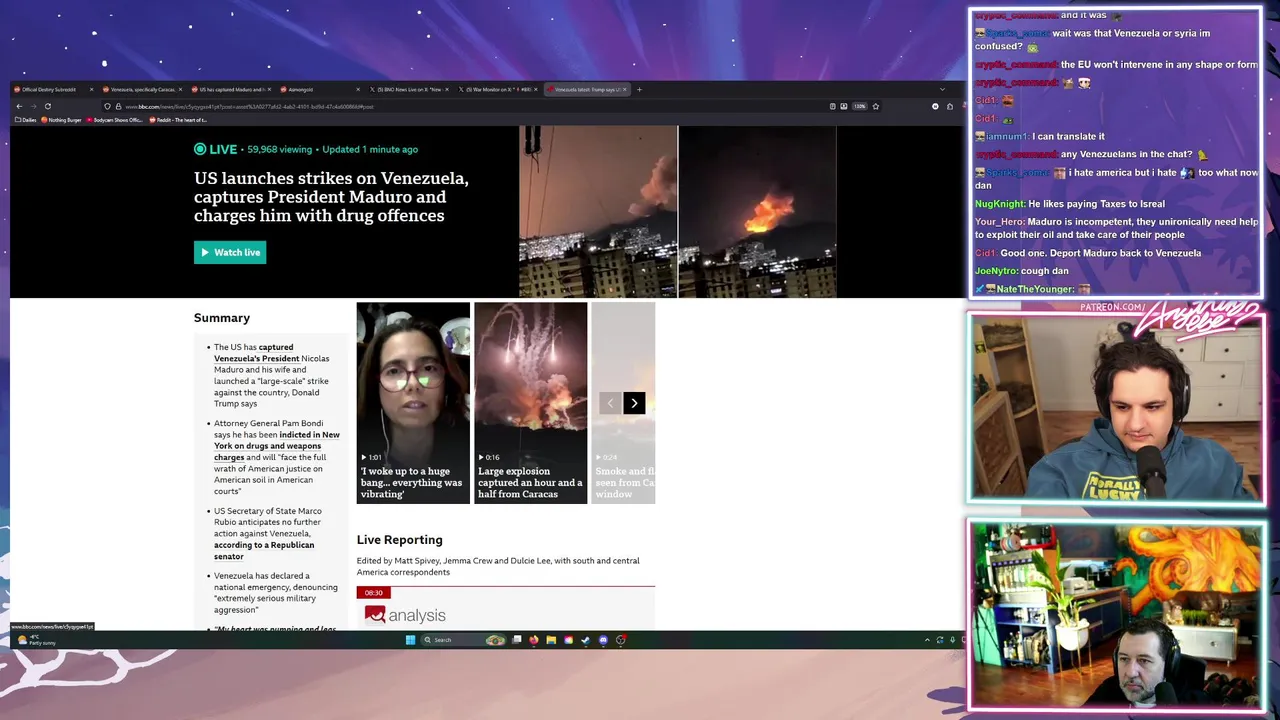Click the Watch live button
Viewport: 1280px width, 720px height.
click(230, 252)
